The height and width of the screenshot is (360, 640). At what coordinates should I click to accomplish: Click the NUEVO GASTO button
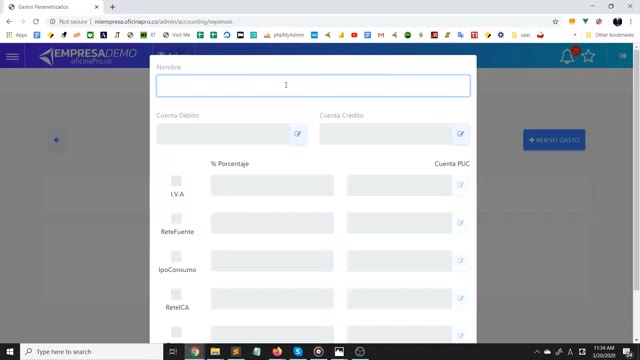tap(554, 140)
